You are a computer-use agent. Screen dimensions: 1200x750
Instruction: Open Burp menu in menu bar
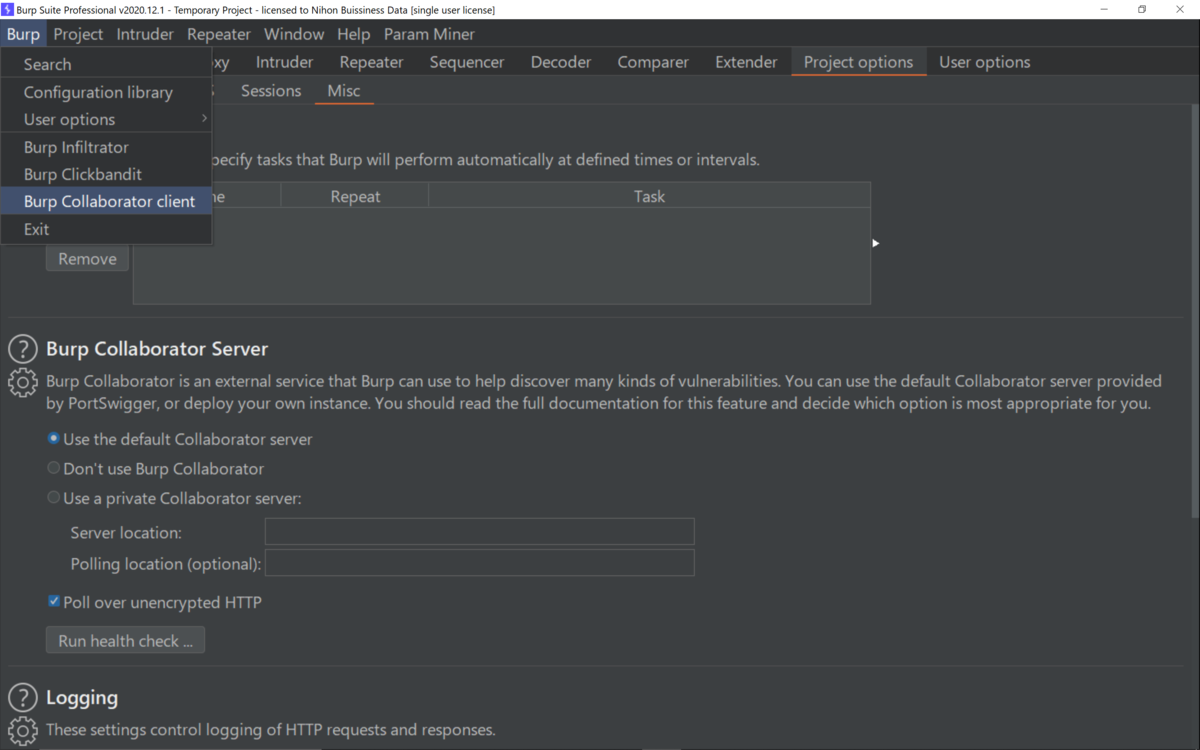[x=23, y=34]
